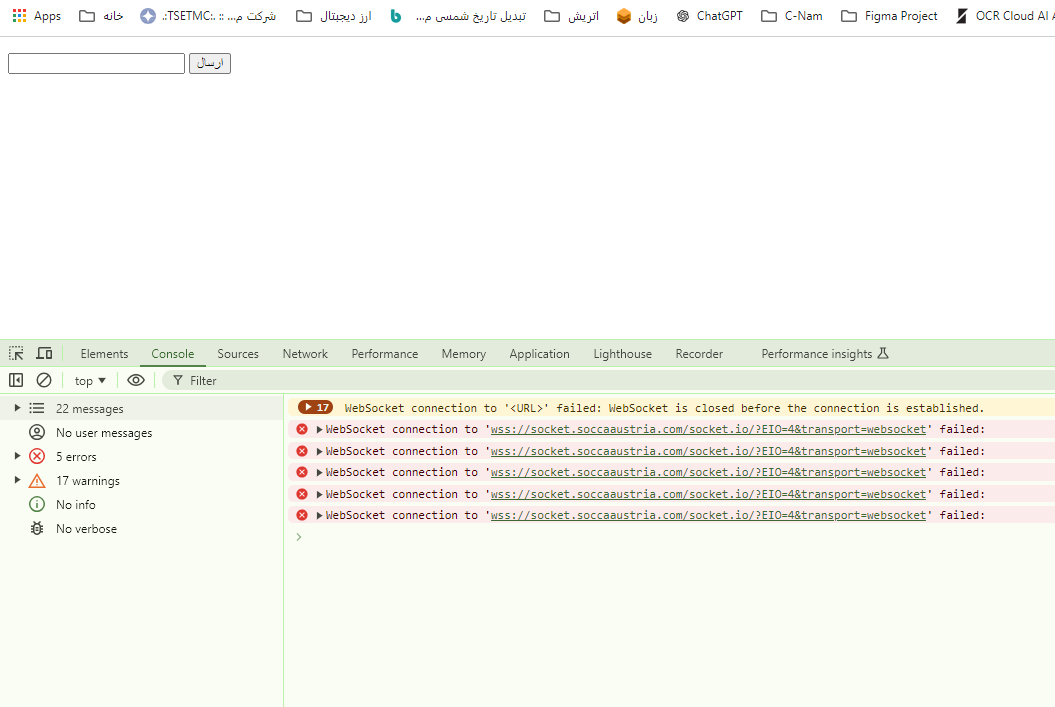1055x707 pixels.
Task: Select the 17 warnings filter row
Action: coord(141,480)
